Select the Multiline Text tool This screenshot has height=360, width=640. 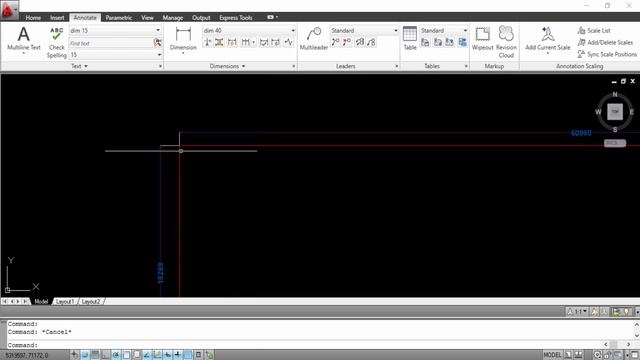click(x=24, y=39)
